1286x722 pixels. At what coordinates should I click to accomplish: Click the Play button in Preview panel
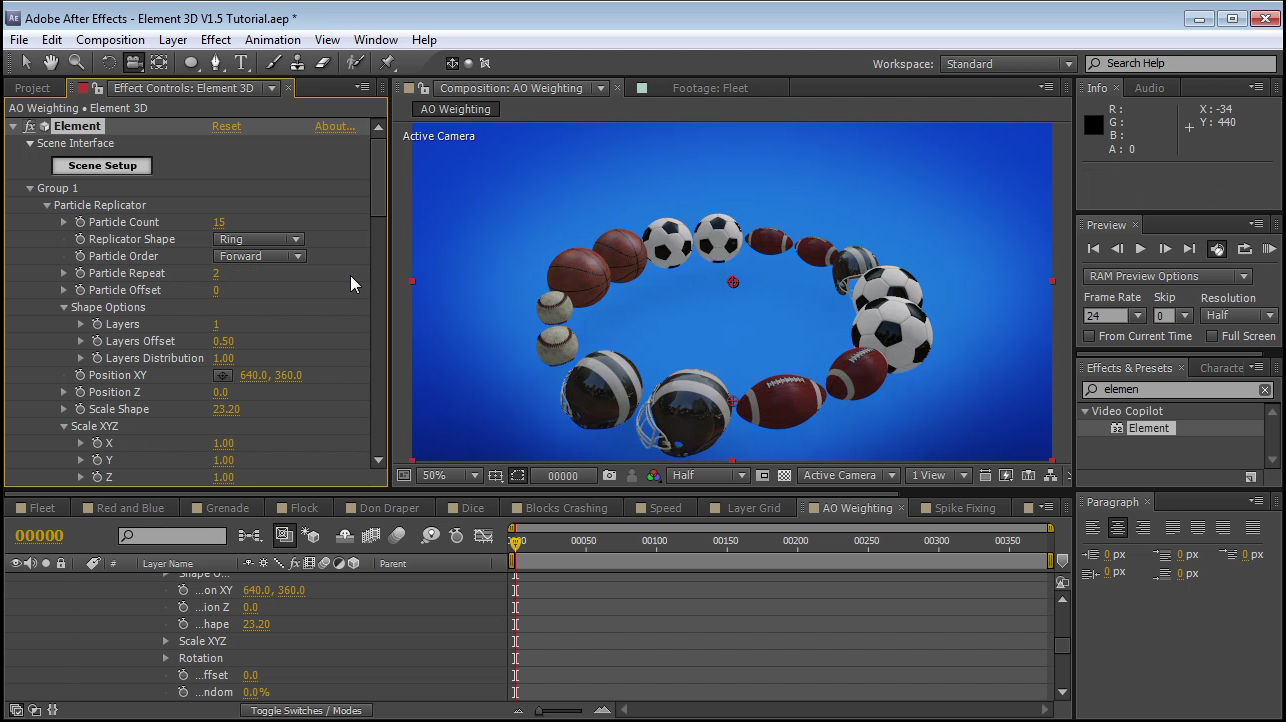[x=1140, y=249]
